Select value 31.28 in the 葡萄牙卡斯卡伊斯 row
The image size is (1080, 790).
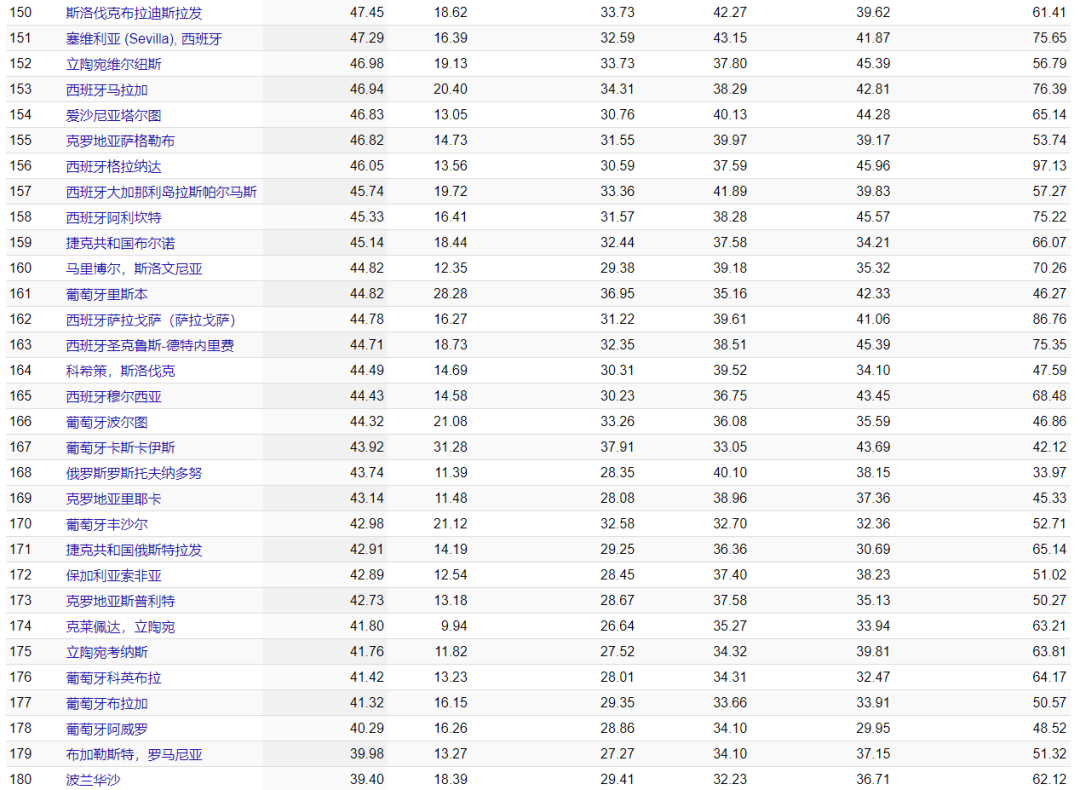(450, 447)
